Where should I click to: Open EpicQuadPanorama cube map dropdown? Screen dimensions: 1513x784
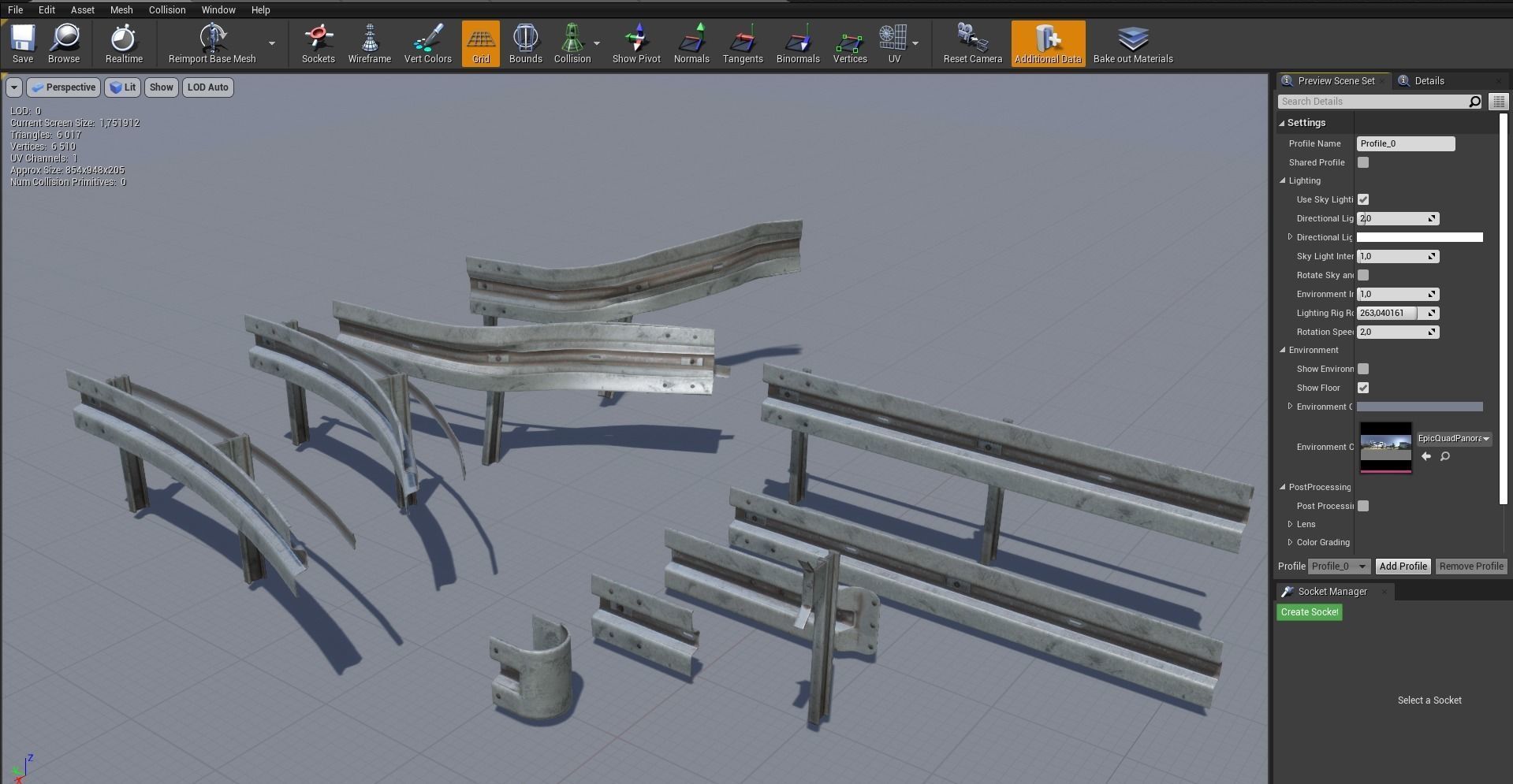click(1454, 439)
